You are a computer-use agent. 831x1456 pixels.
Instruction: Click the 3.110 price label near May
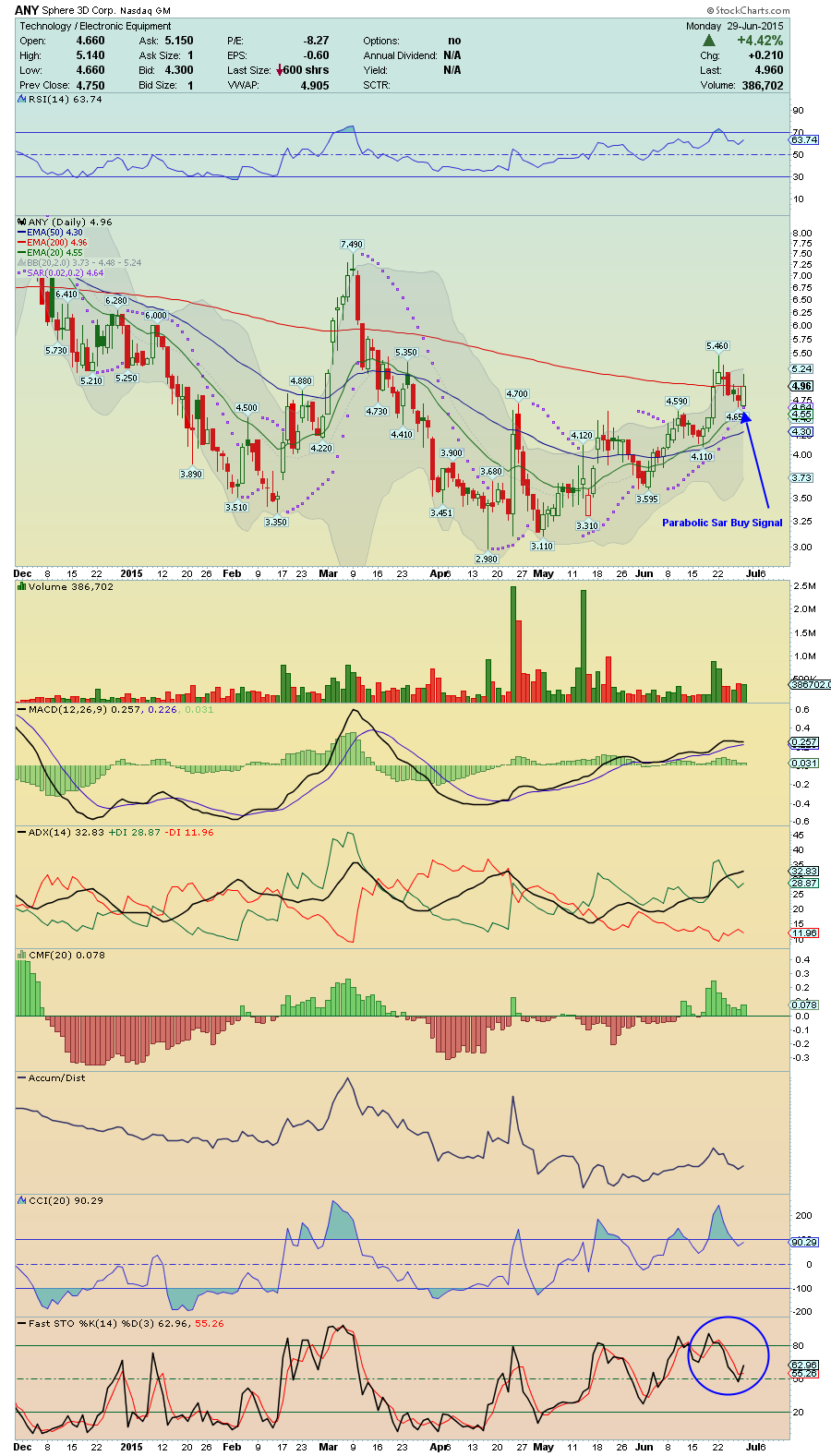pos(541,547)
